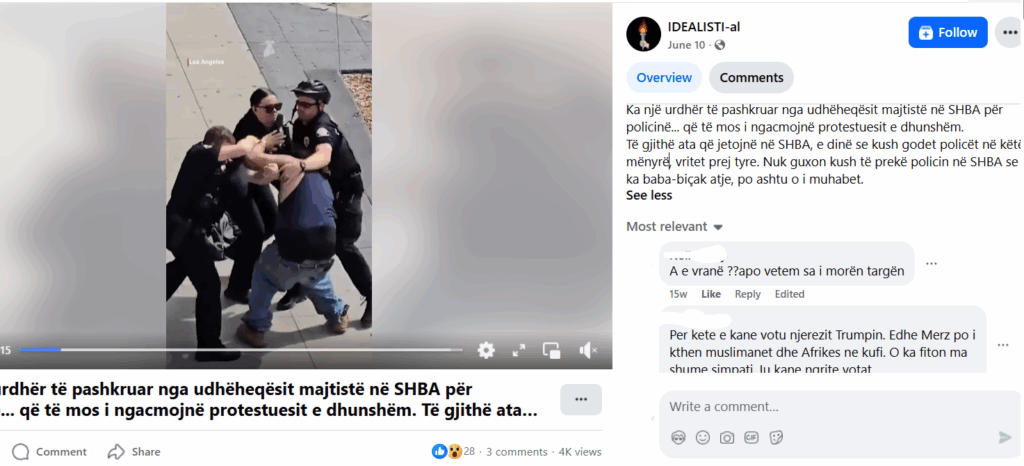Click the Write a comment field
The image size is (1024, 466).
(x=839, y=407)
